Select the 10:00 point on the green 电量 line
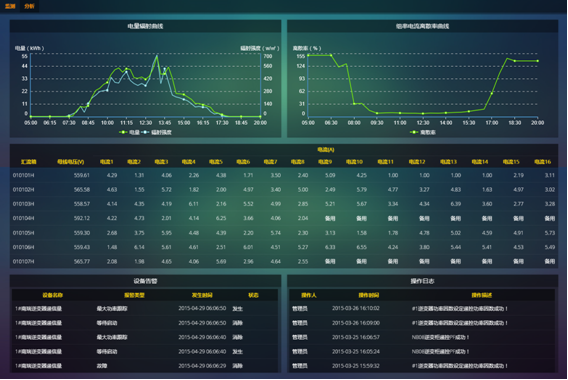This screenshot has height=380, width=568. click(107, 83)
